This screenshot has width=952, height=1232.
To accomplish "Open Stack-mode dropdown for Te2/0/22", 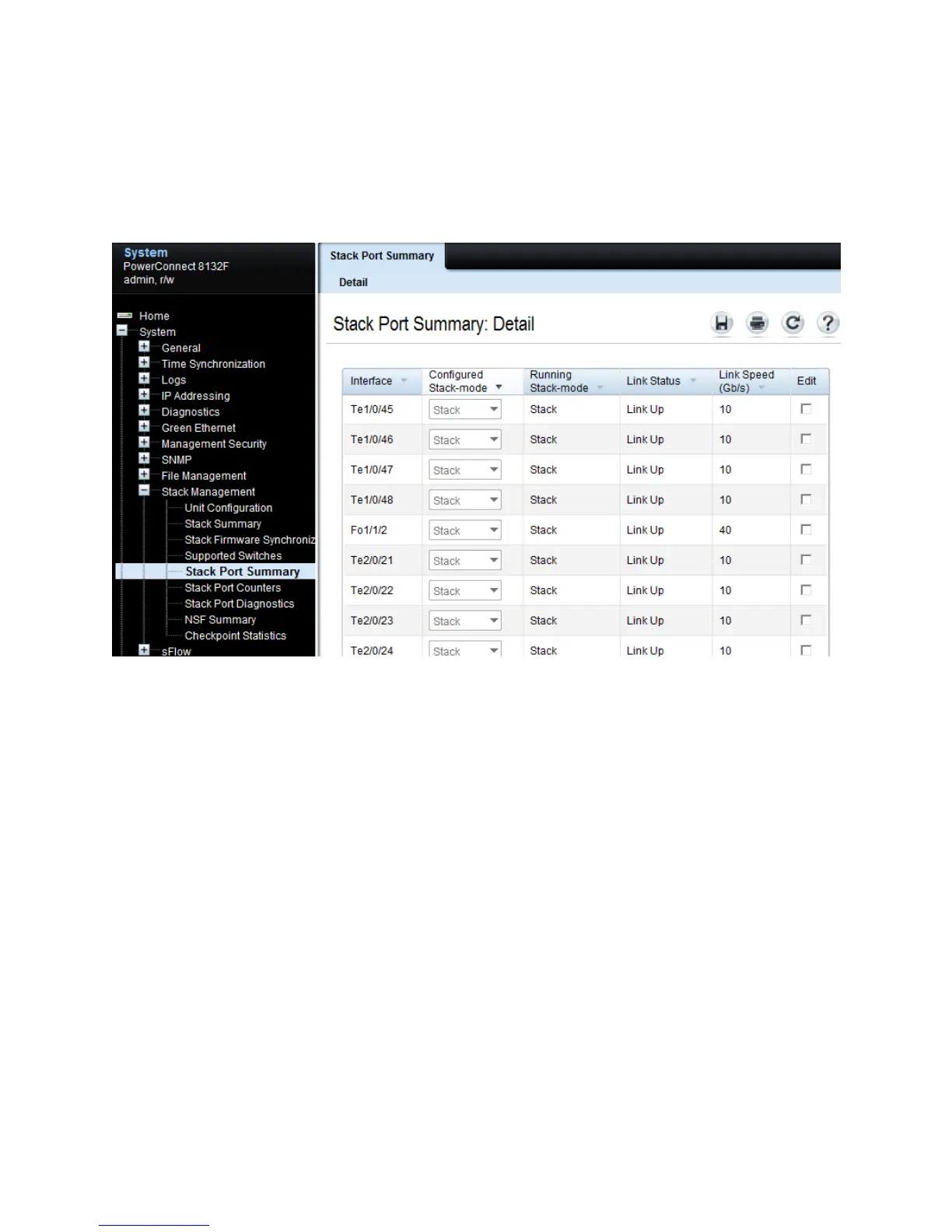I will pos(465,590).
